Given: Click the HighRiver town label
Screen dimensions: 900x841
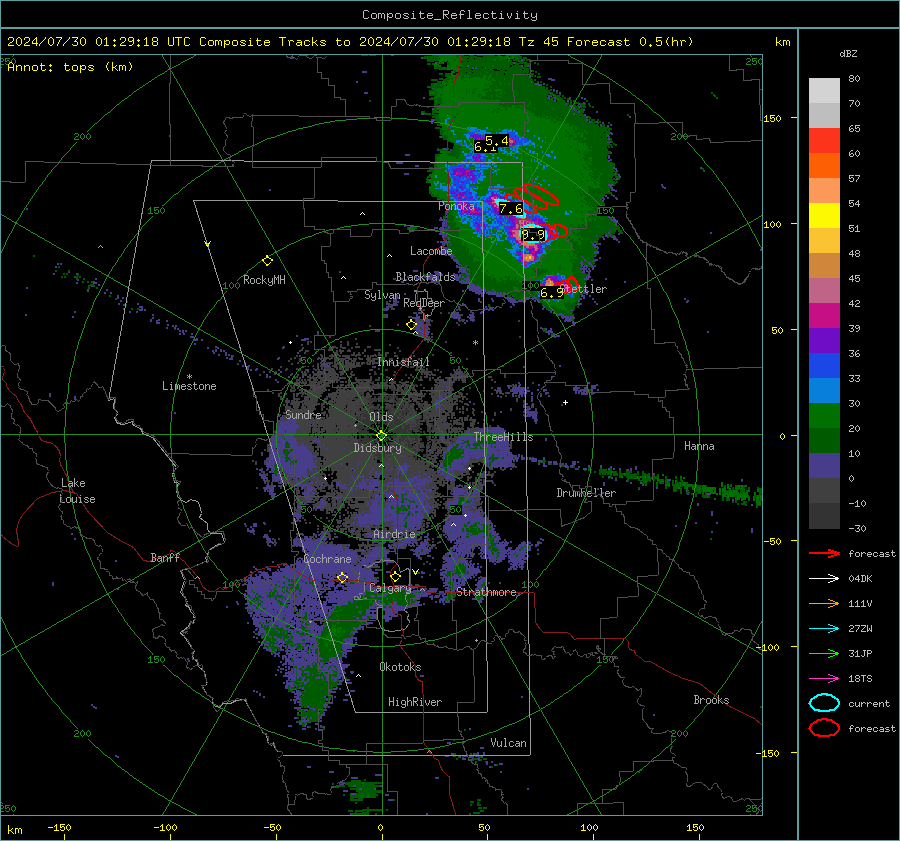Looking at the screenshot, I should click(415, 702).
